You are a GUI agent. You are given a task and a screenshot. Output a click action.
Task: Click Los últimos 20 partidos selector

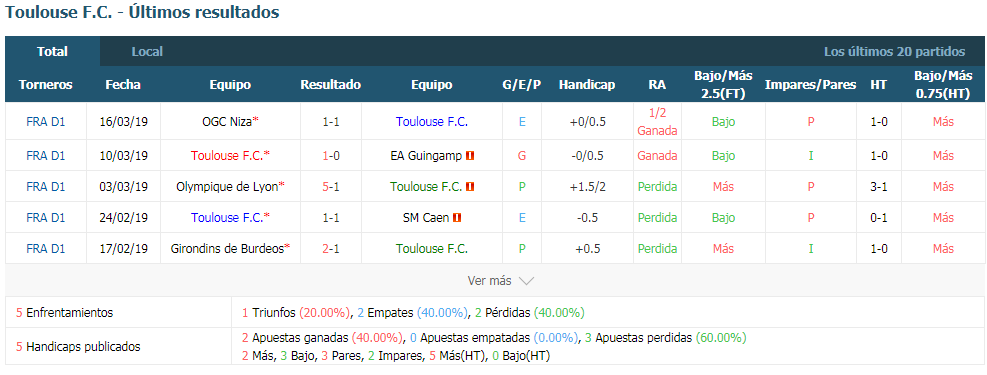click(x=894, y=52)
